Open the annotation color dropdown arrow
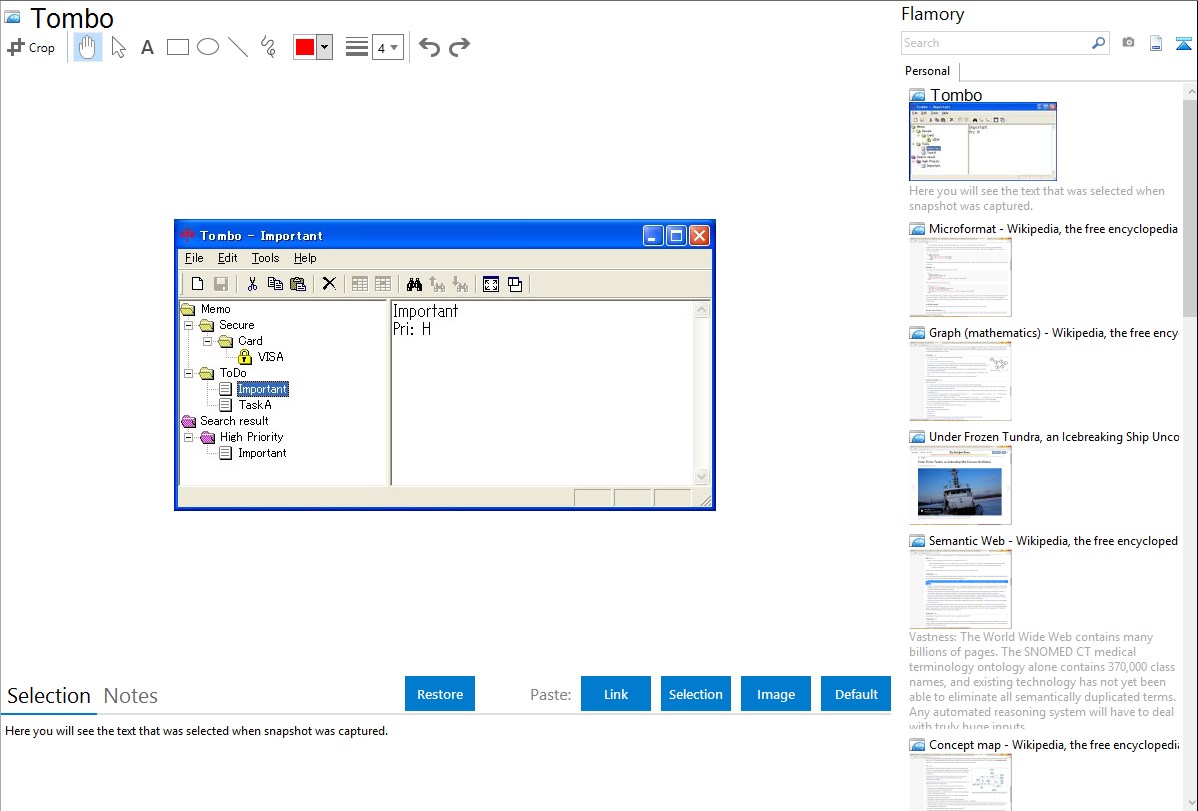The width and height of the screenshot is (1198, 811). click(325, 47)
